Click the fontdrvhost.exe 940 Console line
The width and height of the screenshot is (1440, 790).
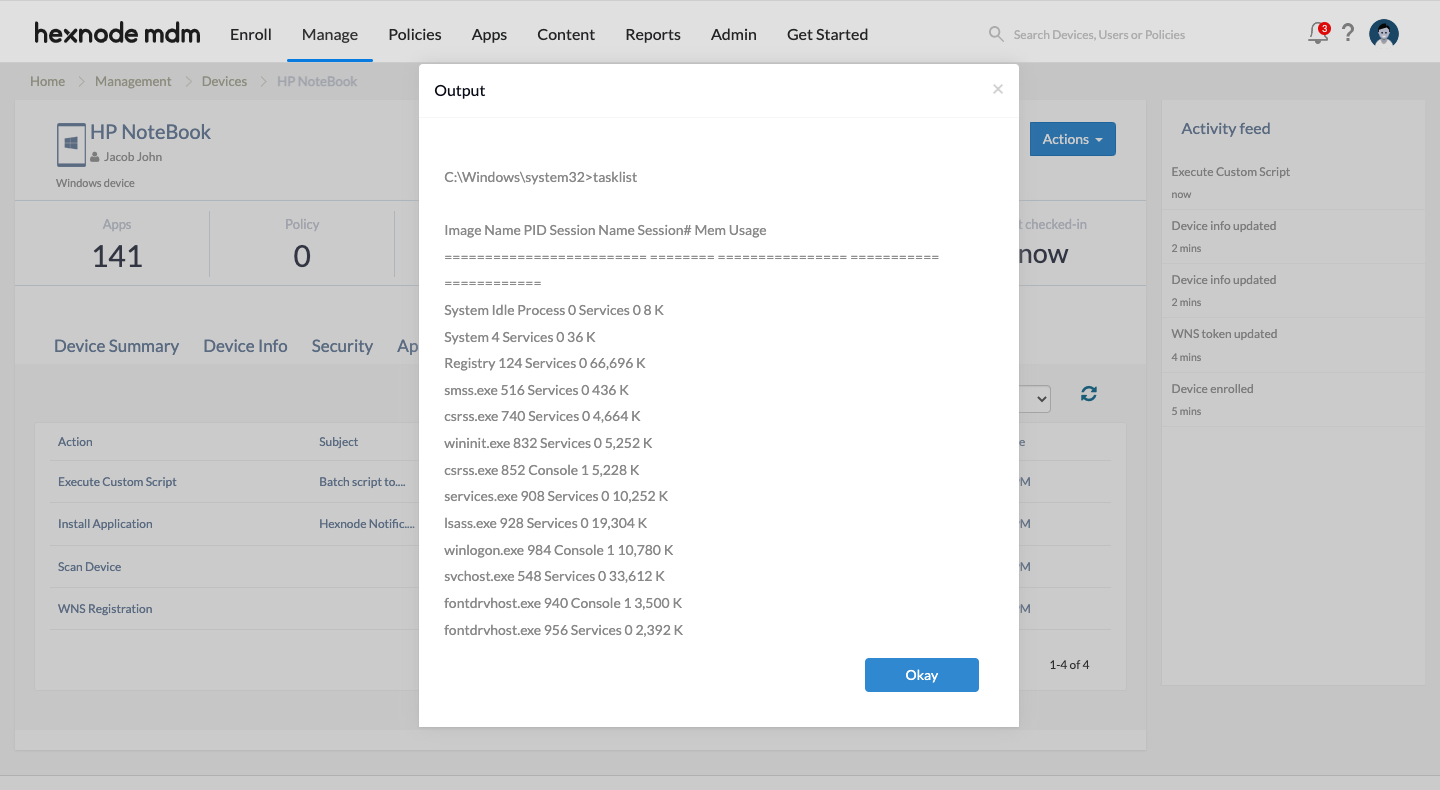[563, 603]
